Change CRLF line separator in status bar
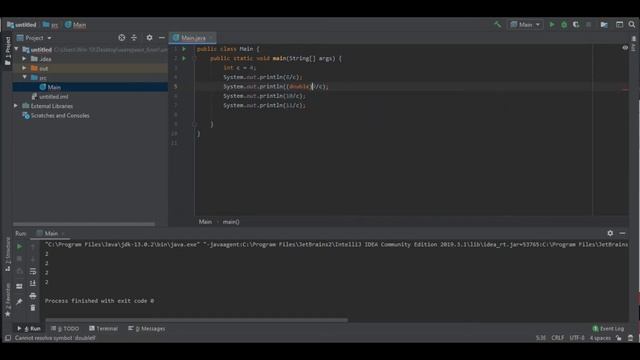This screenshot has width=640, height=360. 558,338
